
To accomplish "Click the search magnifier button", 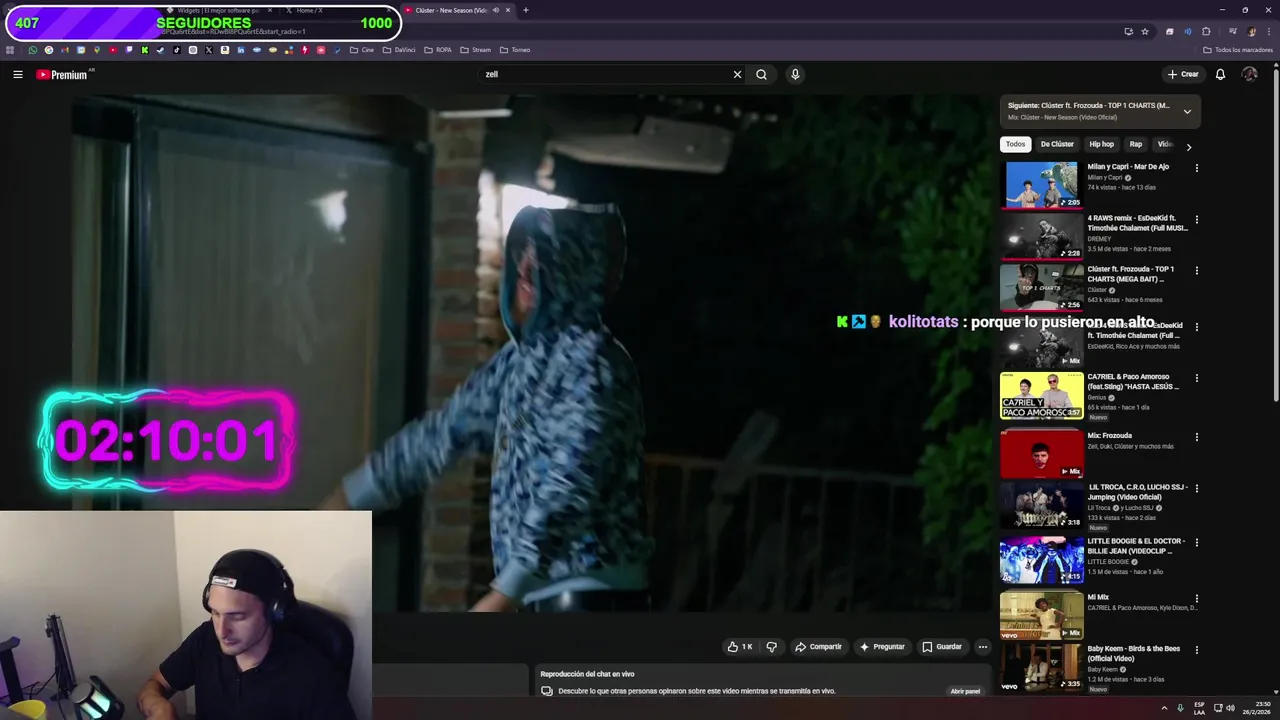I will [x=761, y=74].
